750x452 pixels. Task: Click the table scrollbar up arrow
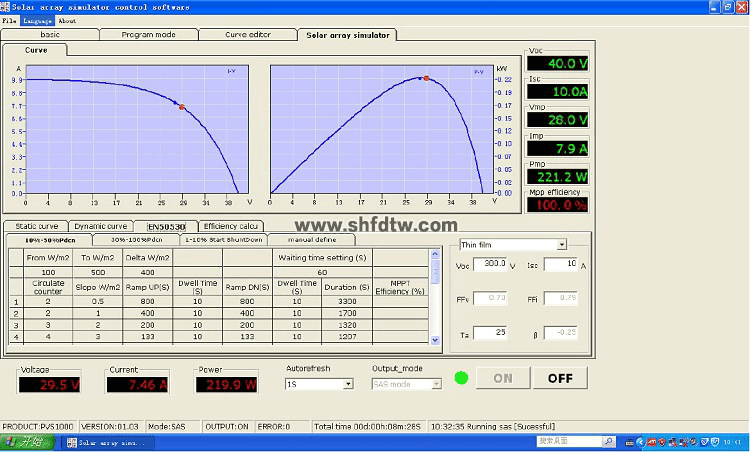click(434, 253)
